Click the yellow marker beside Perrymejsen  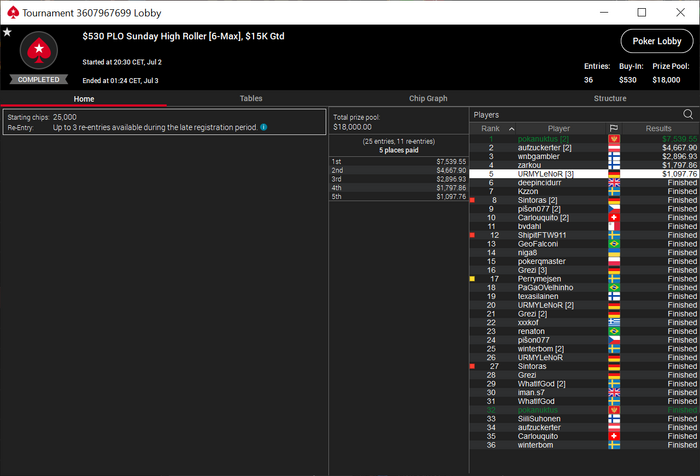[x=472, y=279]
